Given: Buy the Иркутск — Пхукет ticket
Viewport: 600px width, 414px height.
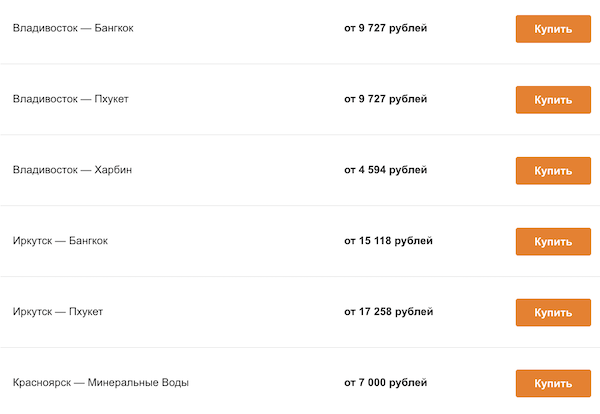Looking at the screenshot, I should click(x=553, y=313).
